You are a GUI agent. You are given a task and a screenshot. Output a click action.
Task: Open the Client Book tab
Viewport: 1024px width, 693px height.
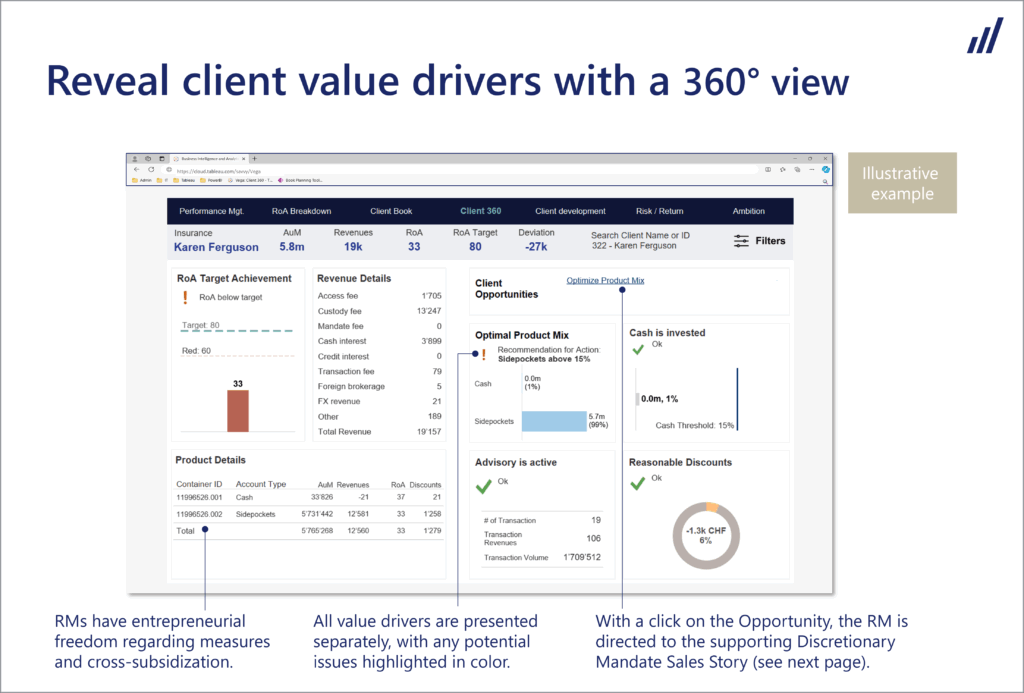[391, 211]
